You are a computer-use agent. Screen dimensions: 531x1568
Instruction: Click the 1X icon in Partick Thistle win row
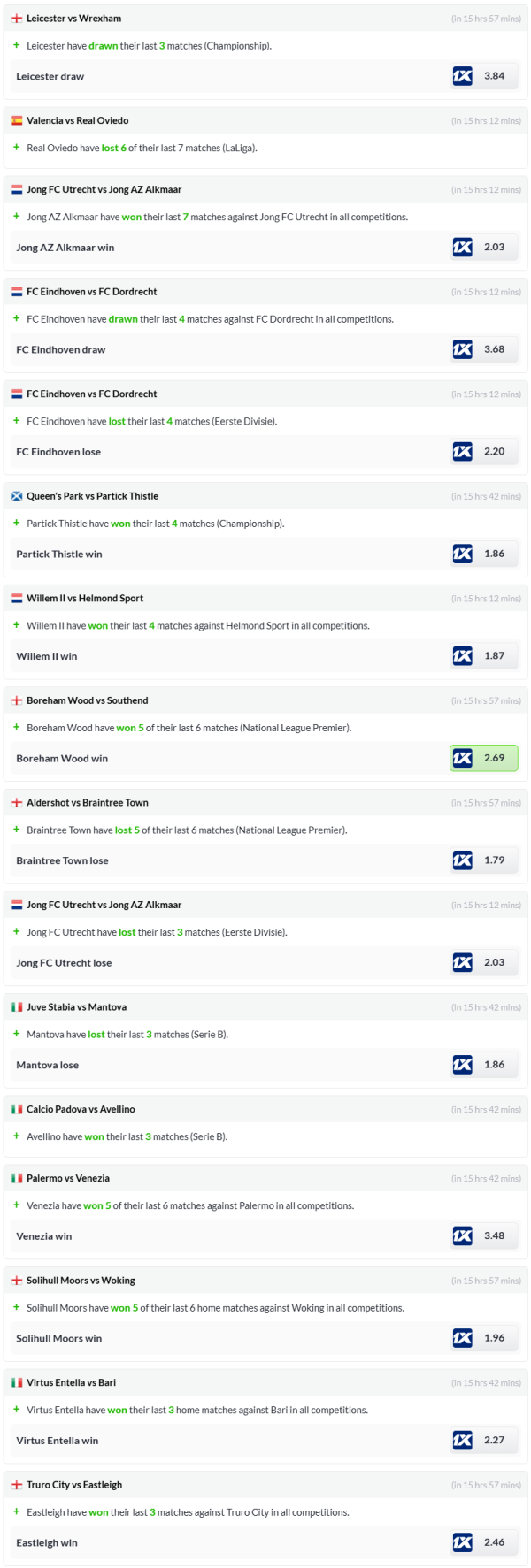pyautogui.click(x=462, y=554)
